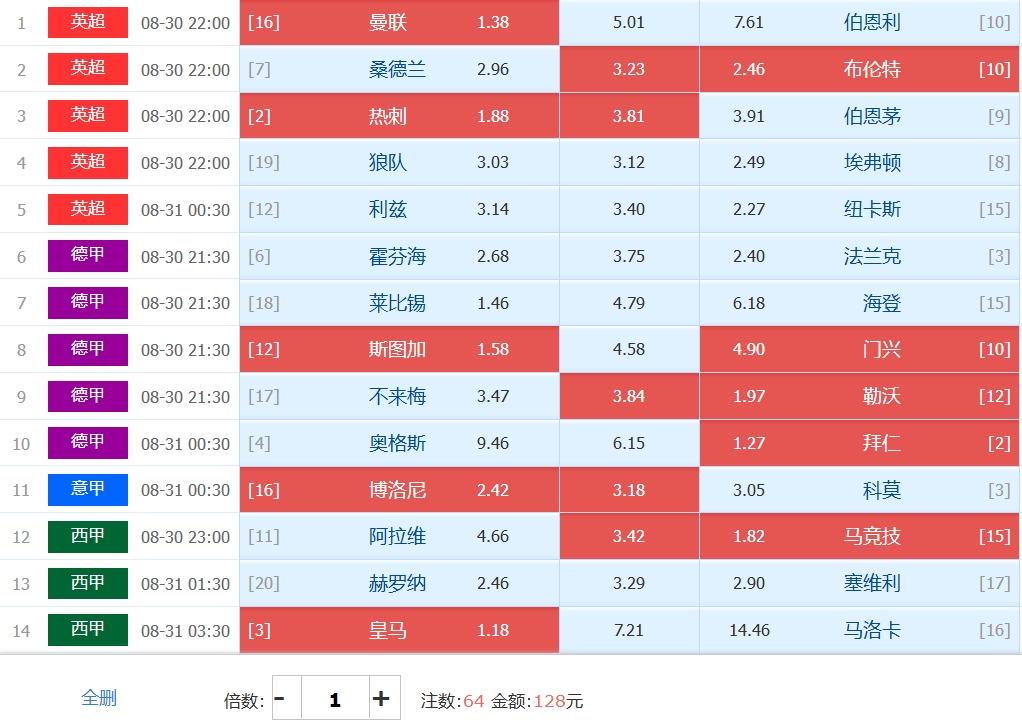The height and width of the screenshot is (724, 1022).
Task: Toggle draw odds 3.81 in 热刺 row
Action: pos(629,116)
